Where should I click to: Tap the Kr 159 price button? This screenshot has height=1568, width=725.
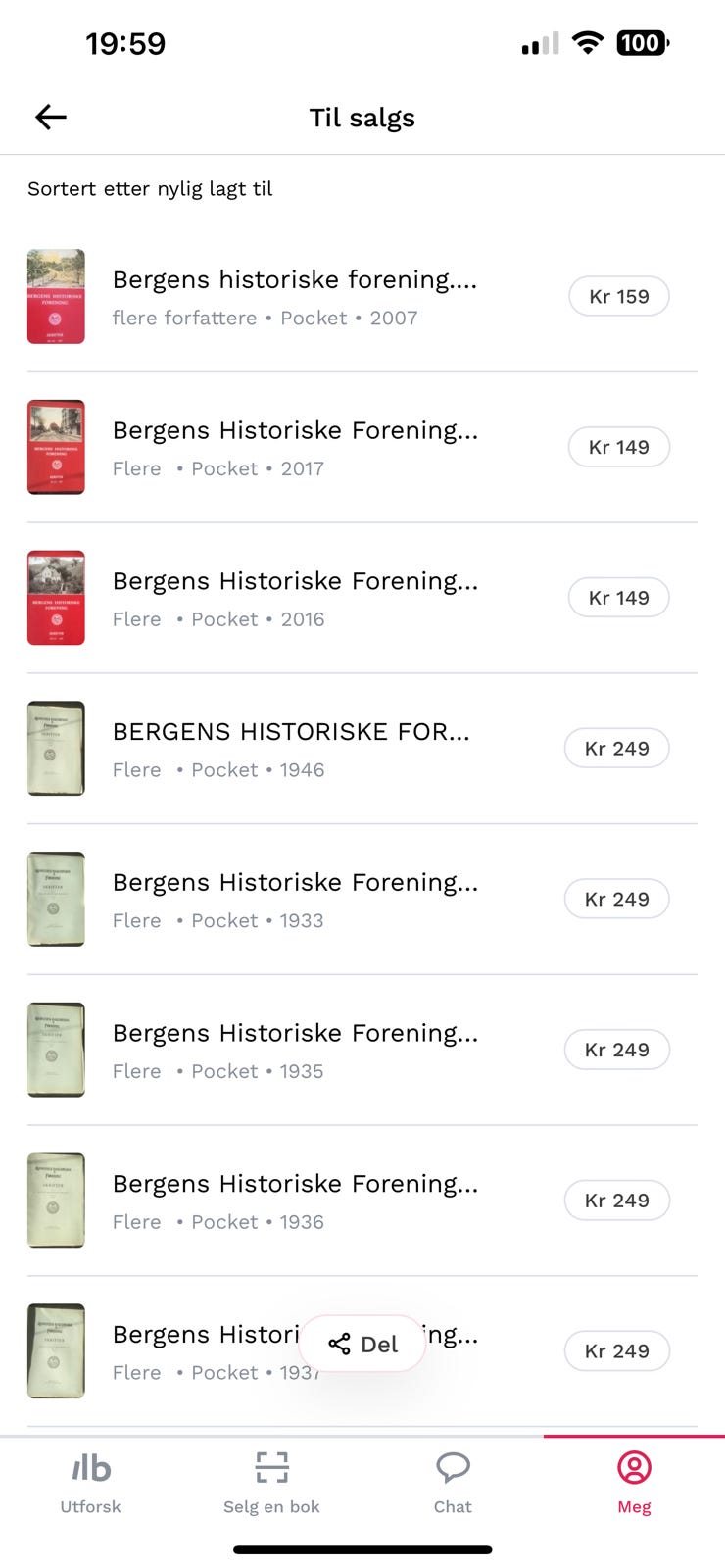tap(618, 296)
